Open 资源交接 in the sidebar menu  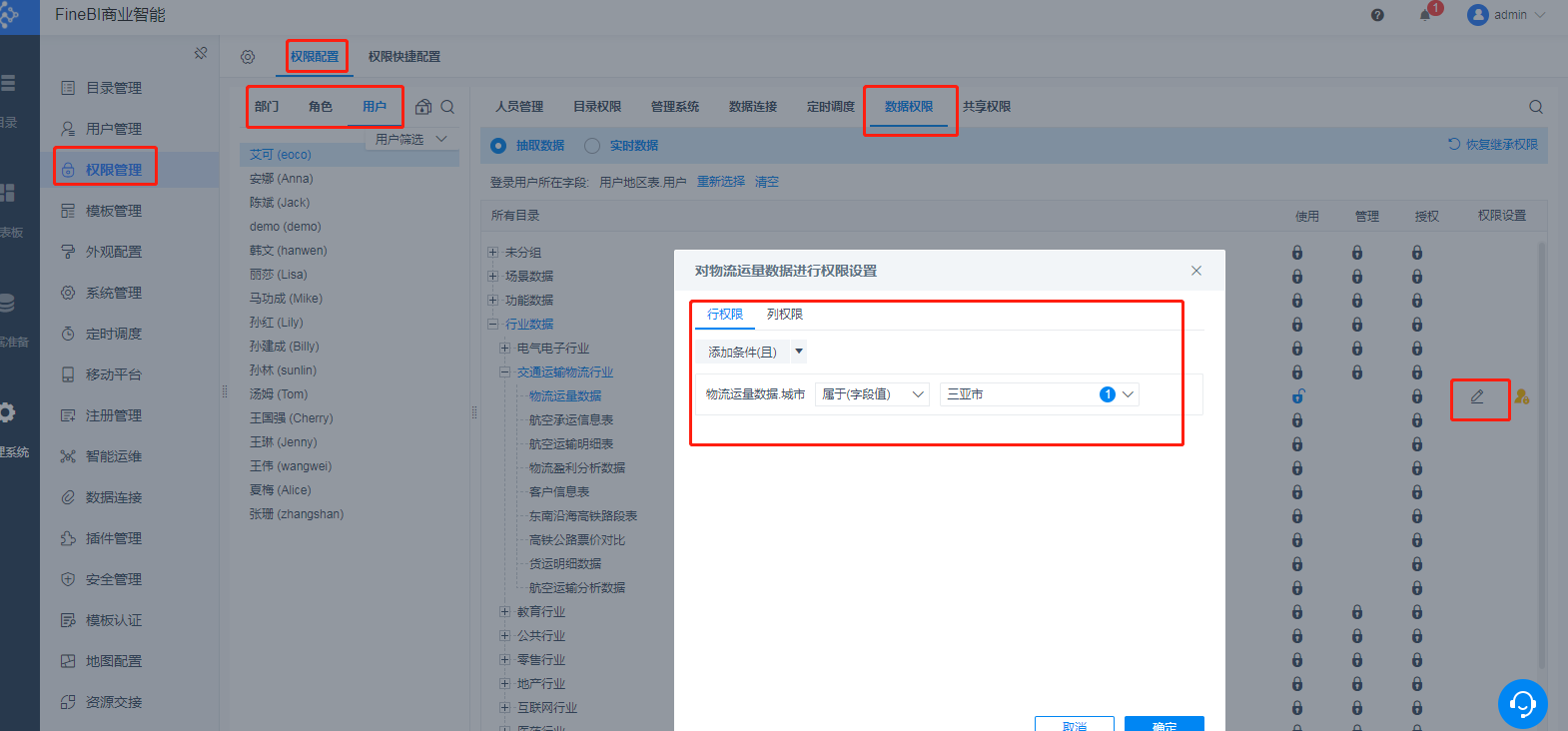tap(114, 702)
